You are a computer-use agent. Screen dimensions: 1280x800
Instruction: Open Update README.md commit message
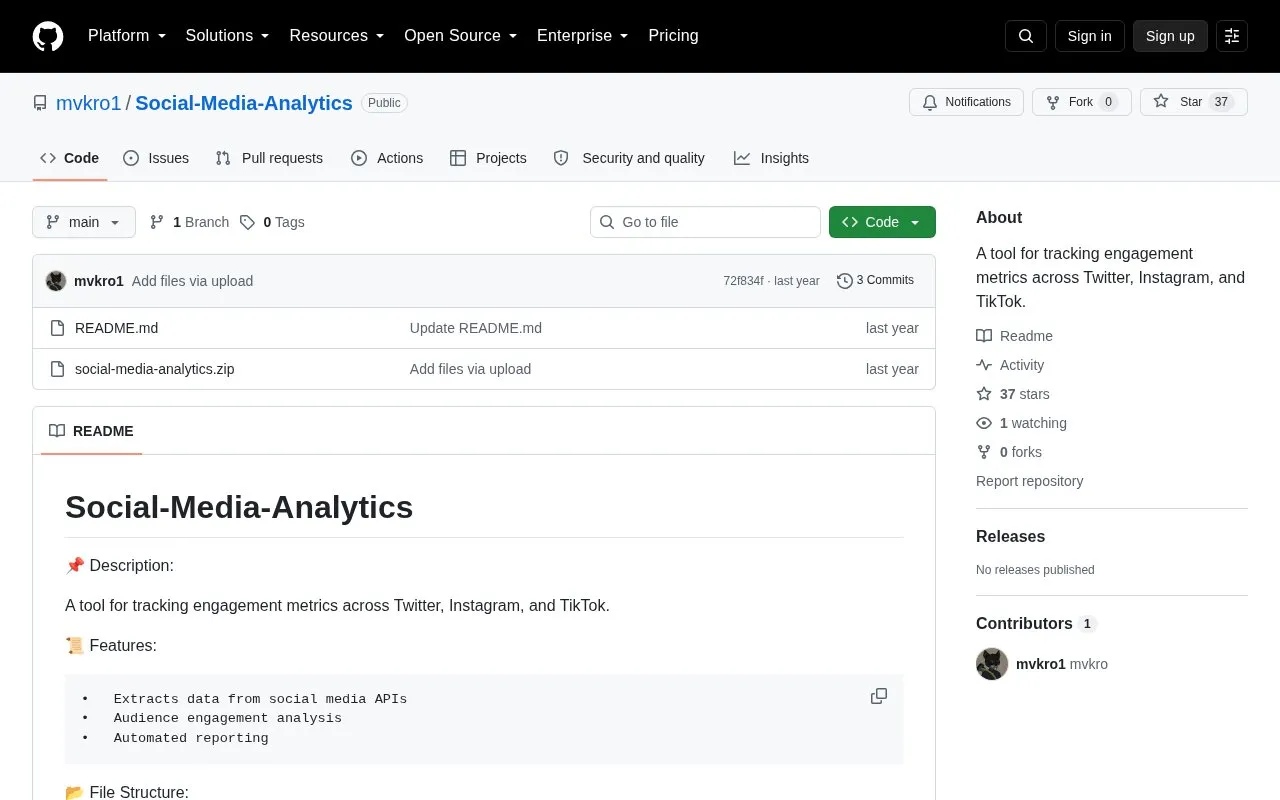[476, 328]
